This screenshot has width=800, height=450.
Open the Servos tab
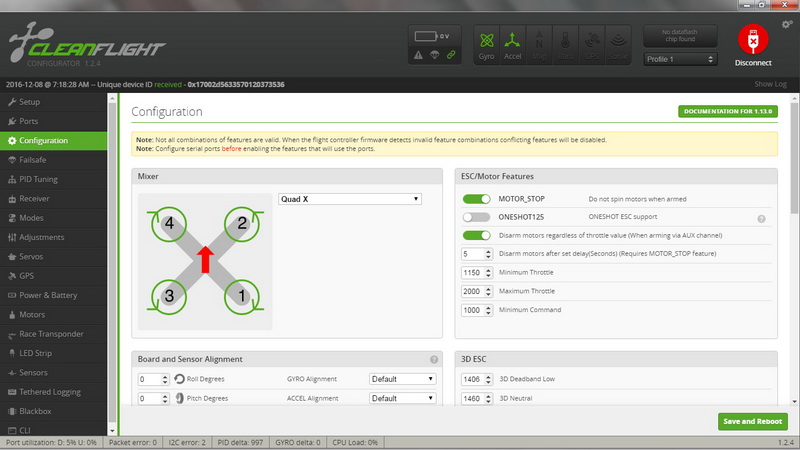click(54, 257)
